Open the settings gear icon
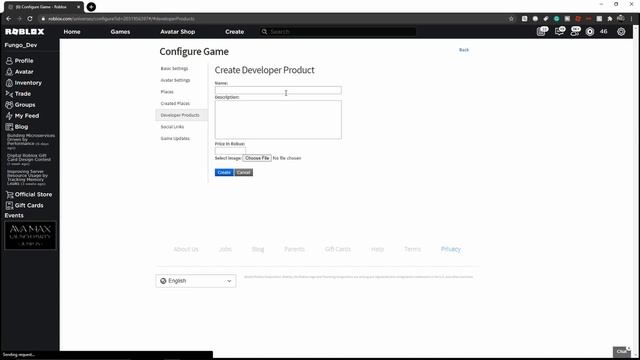Image resolution: width=640 pixels, height=360 pixels. 621,31
